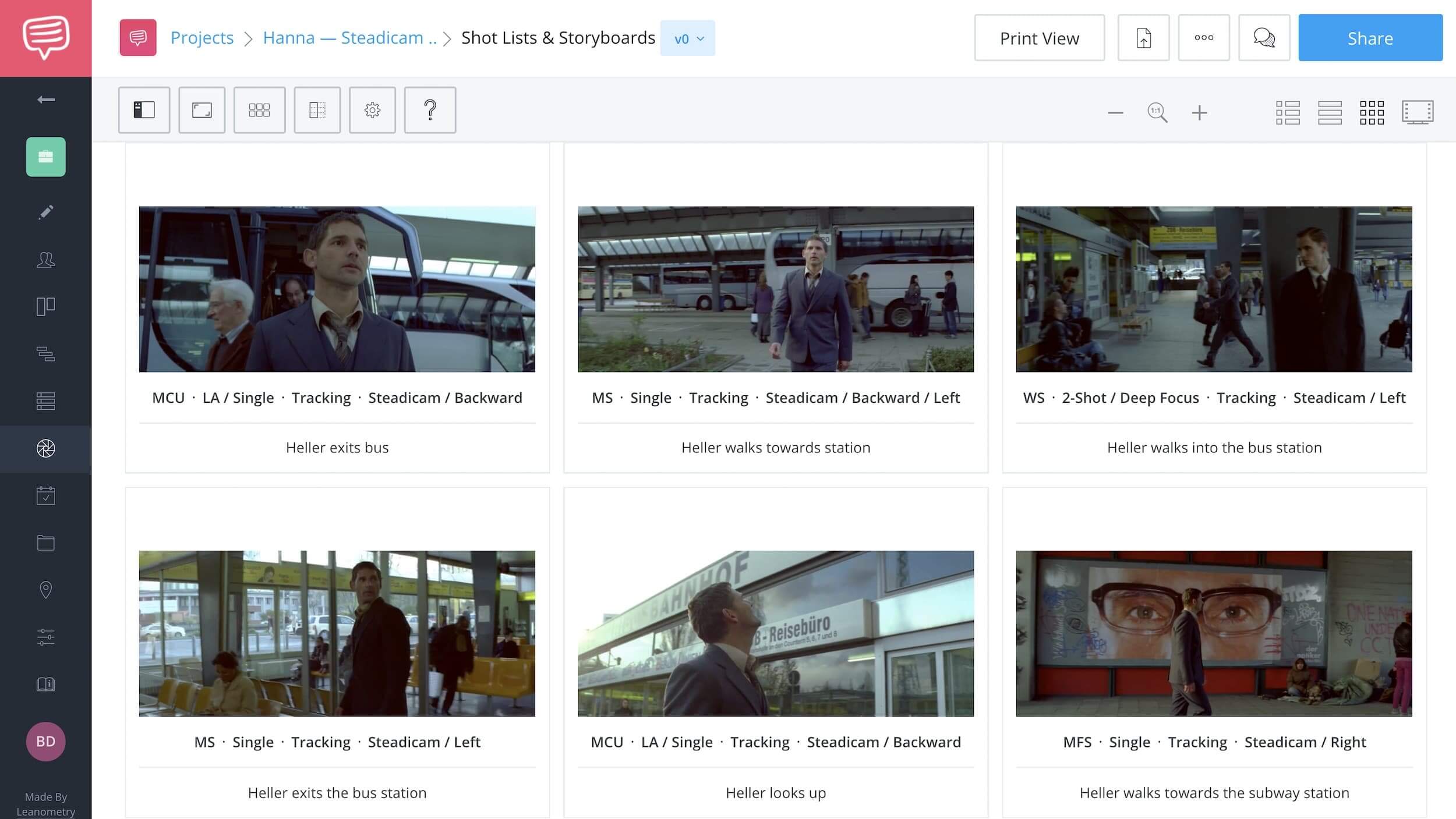Image resolution: width=1456 pixels, height=819 pixels.
Task: Click the cast and characters sidebar icon
Action: pyautogui.click(x=45, y=260)
